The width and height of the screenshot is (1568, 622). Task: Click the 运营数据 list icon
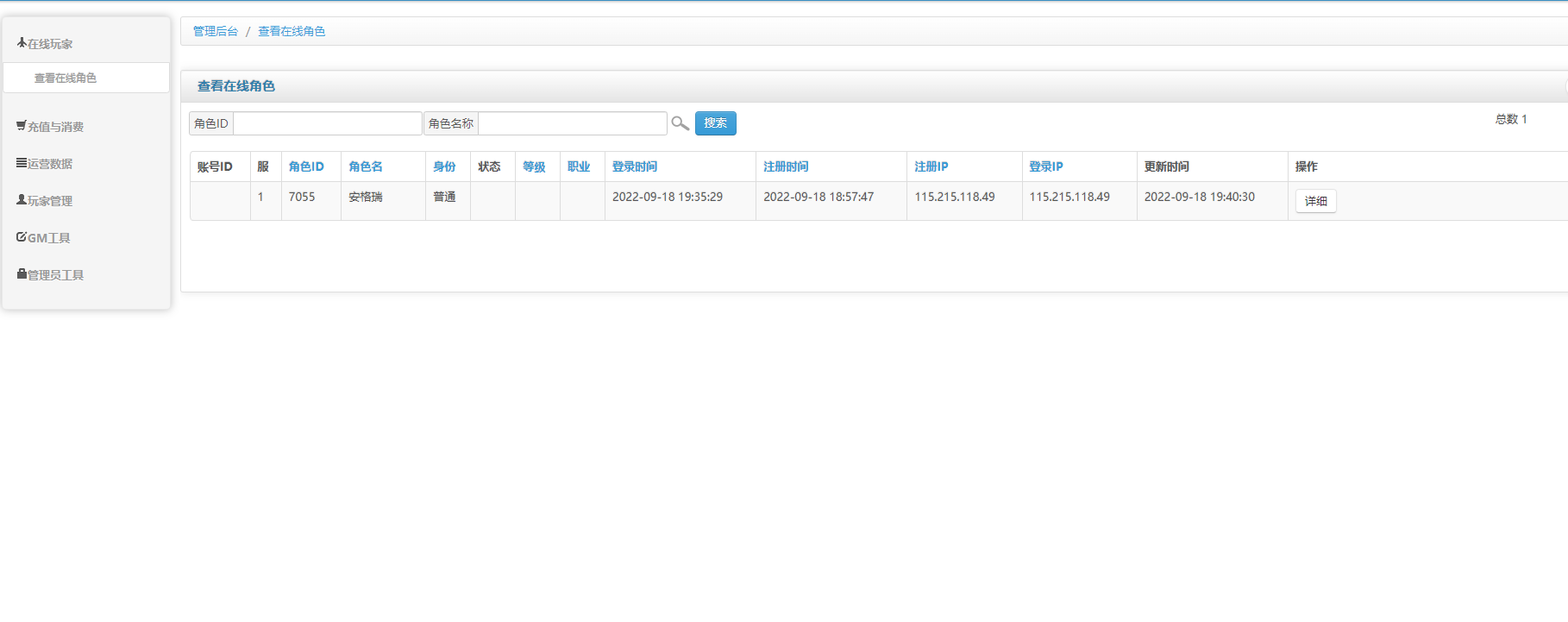pyautogui.click(x=22, y=163)
